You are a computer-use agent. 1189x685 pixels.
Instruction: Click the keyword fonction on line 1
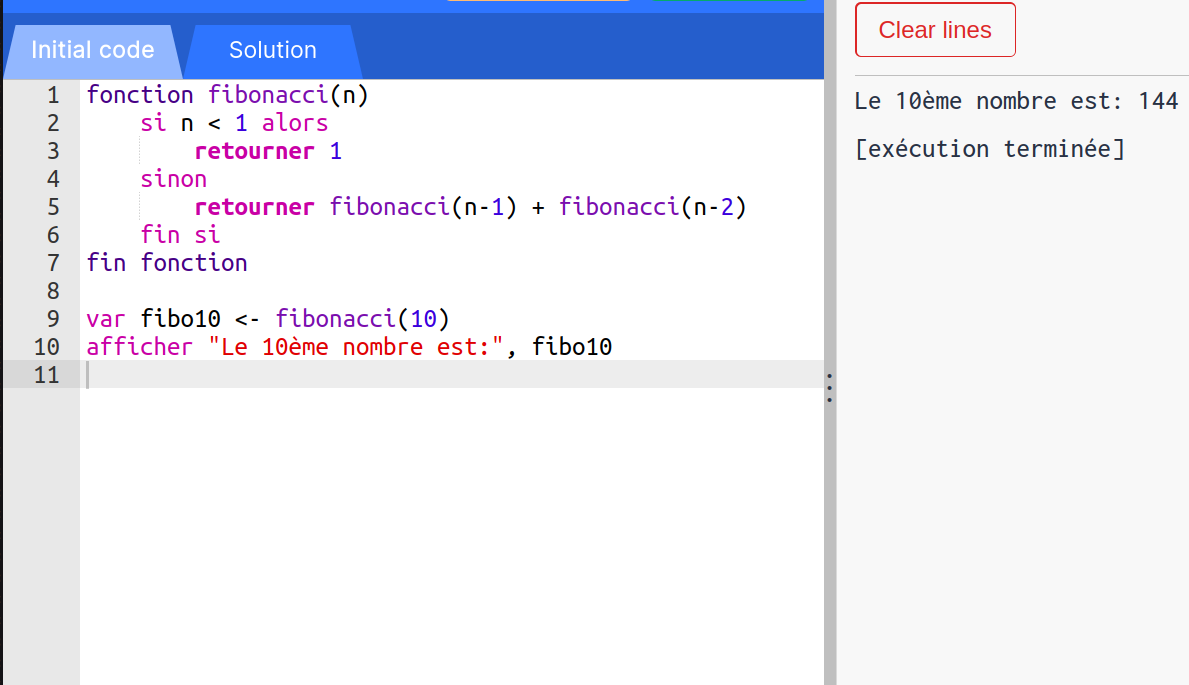point(139,94)
